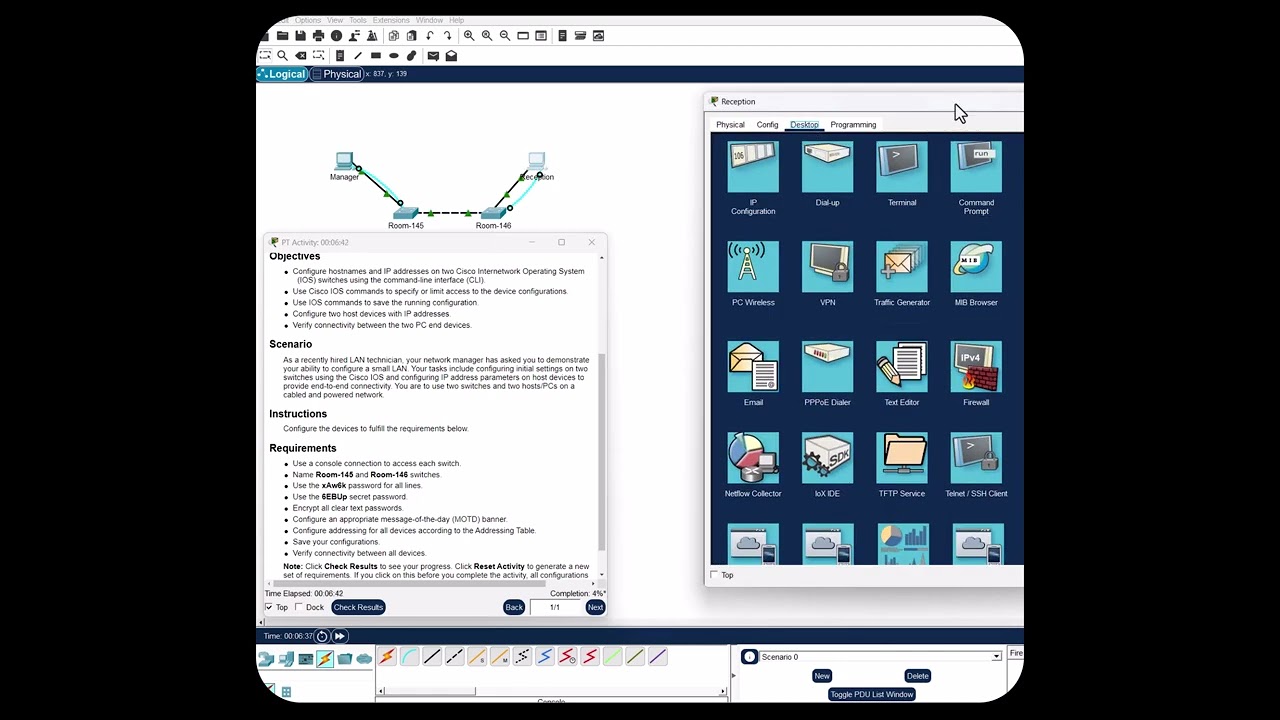Image resolution: width=1280 pixels, height=720 pixels.
Task: Open the Dial-up app
Action: [827, 174]
